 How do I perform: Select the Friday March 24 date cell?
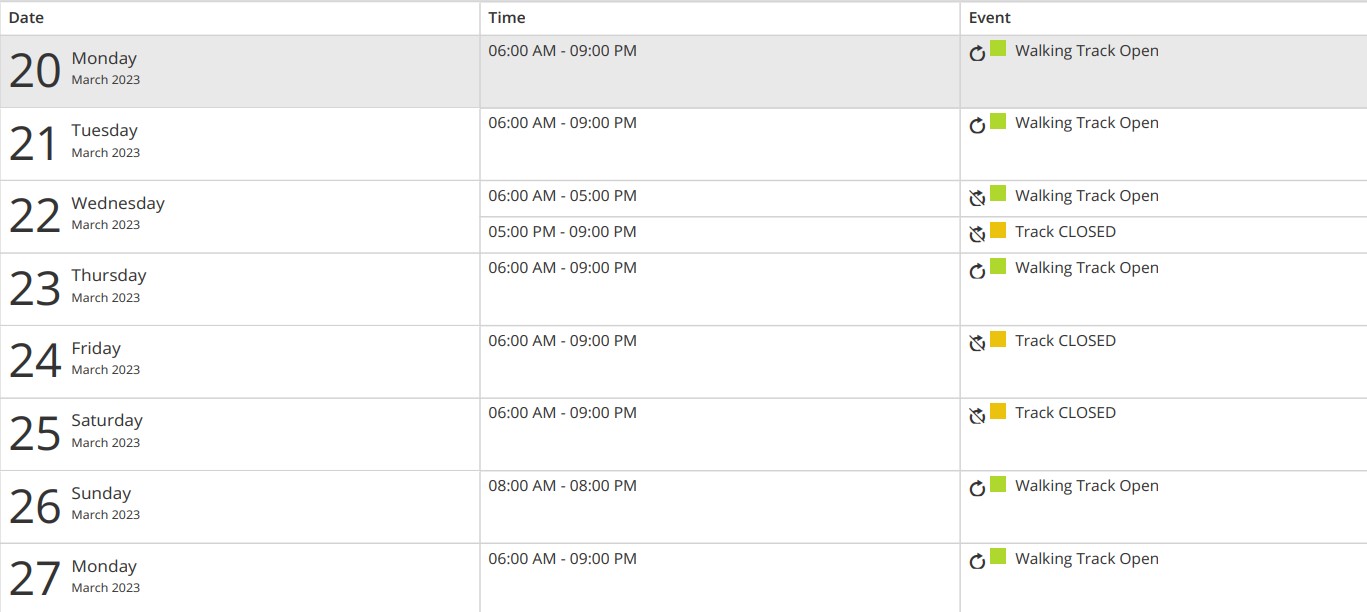click(x=239, y=361)
